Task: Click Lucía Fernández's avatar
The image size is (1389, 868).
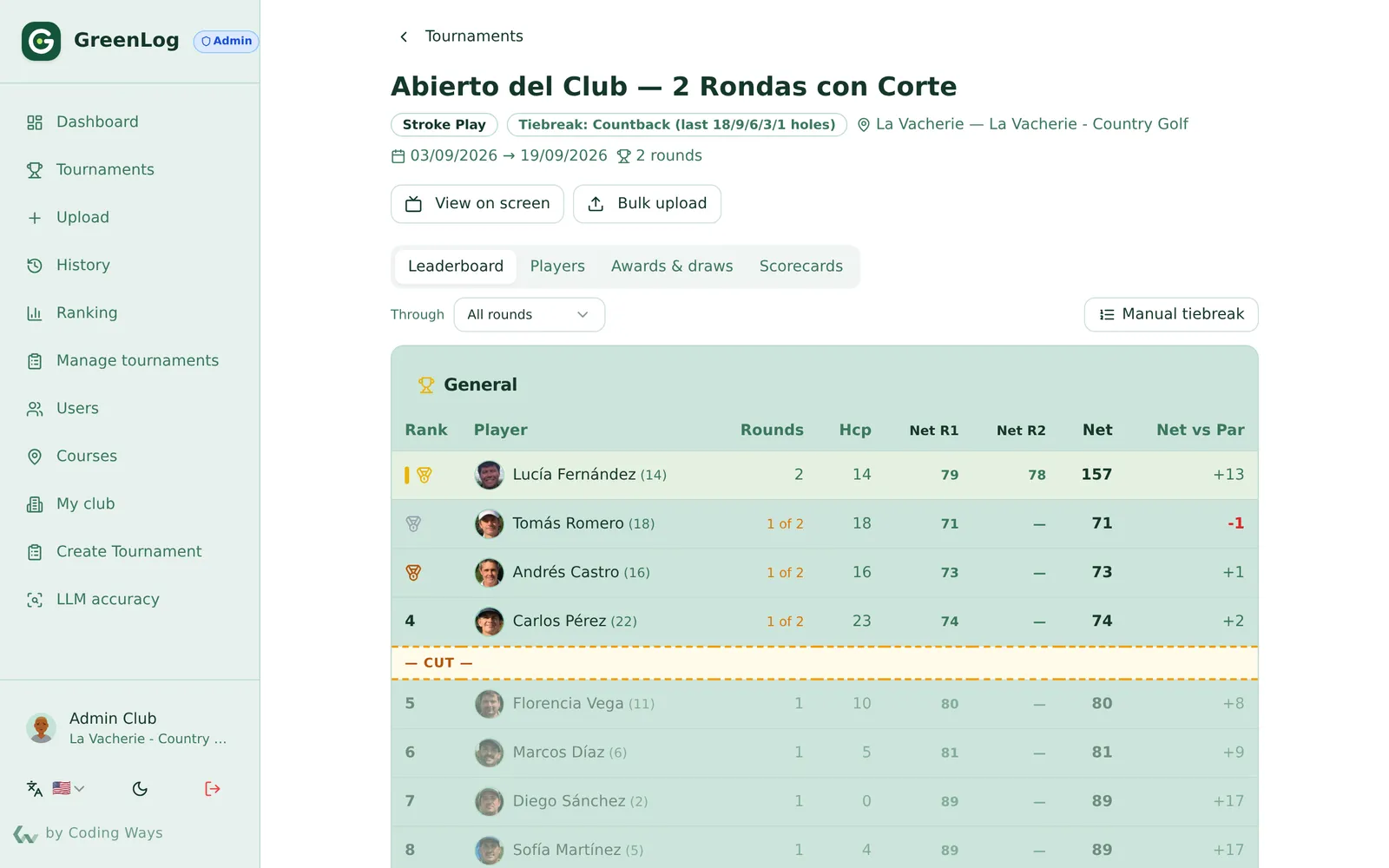Action: click(x=490, y=475)
